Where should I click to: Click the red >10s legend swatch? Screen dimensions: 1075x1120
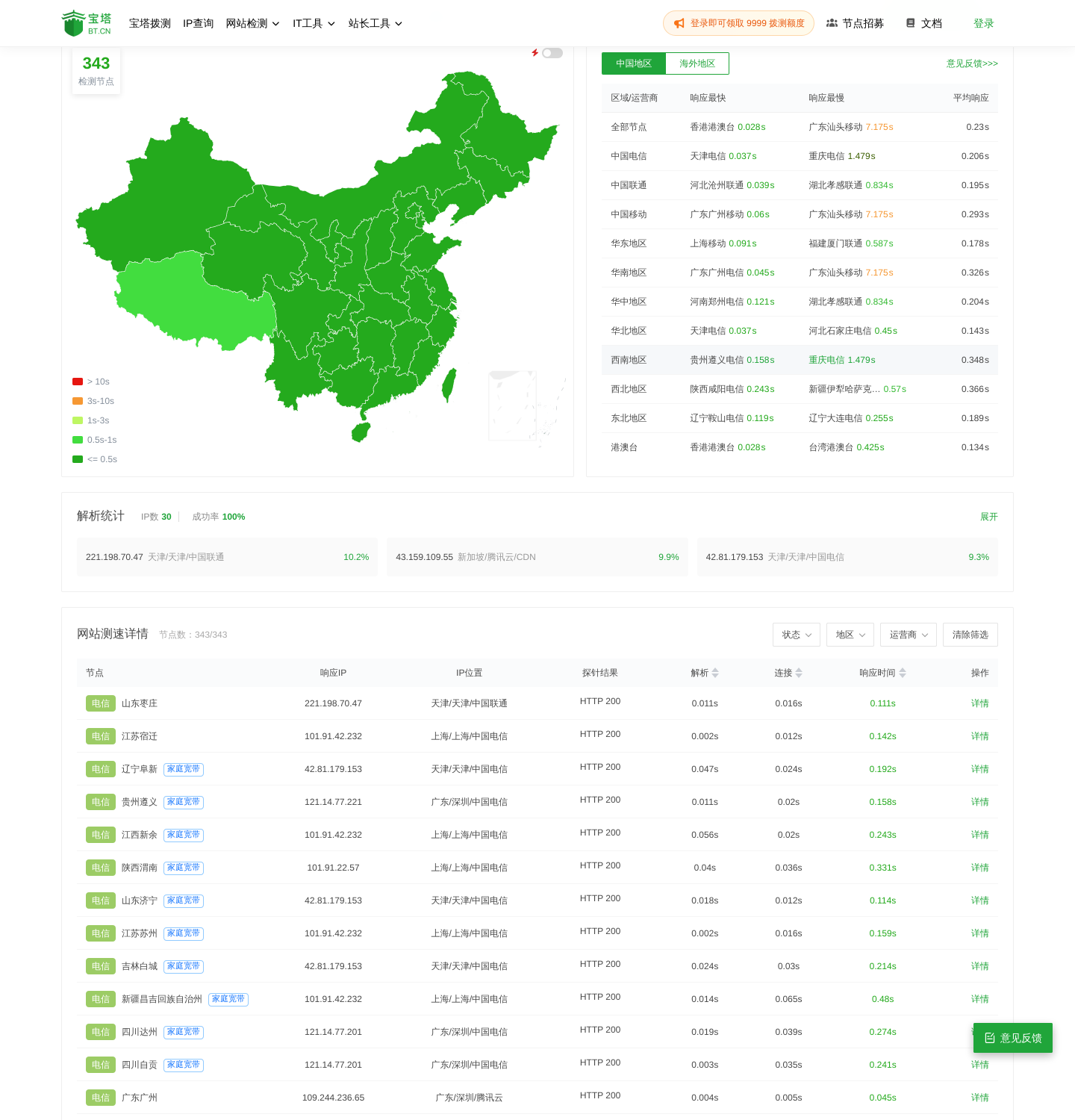pyautogui.click(x=78, y=382)
